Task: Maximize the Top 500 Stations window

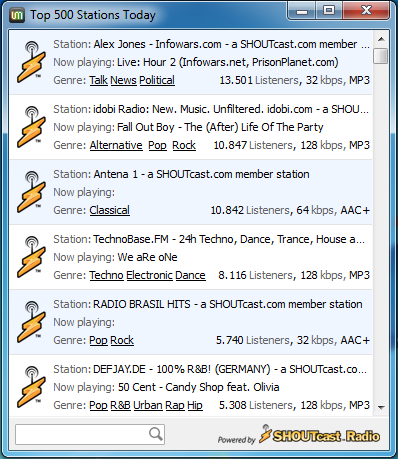Action: [329, 11]
